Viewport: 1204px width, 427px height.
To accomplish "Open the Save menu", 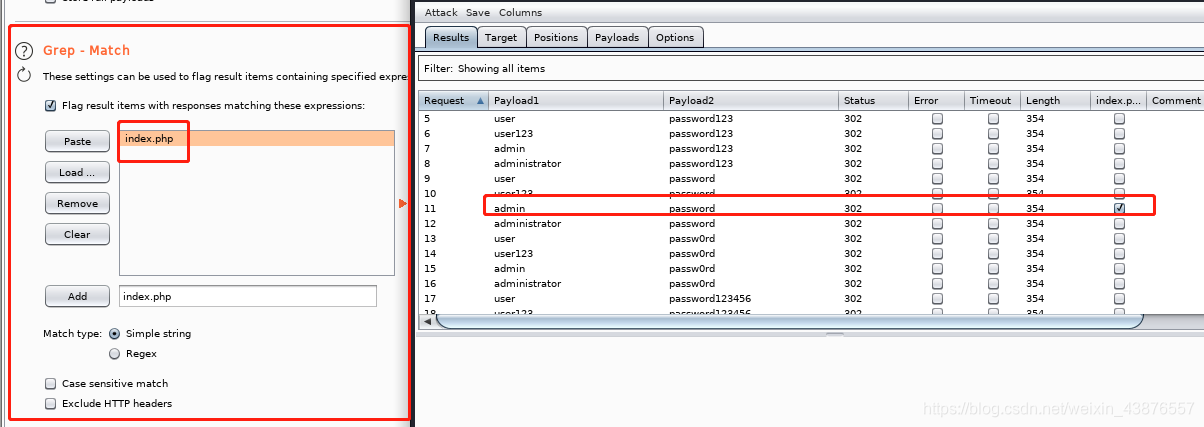I will point(478,12).
